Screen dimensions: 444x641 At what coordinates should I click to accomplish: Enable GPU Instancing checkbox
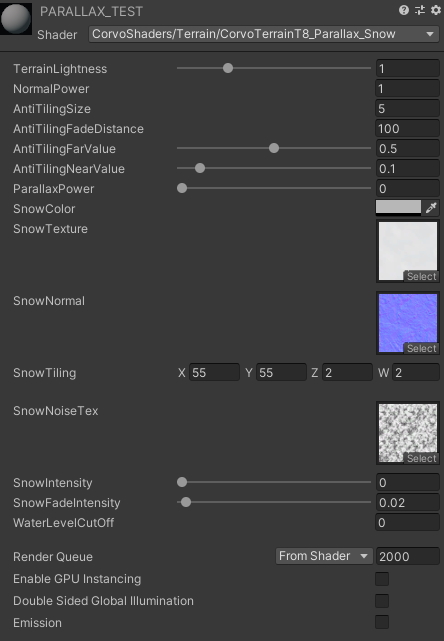tap(382, 579)
